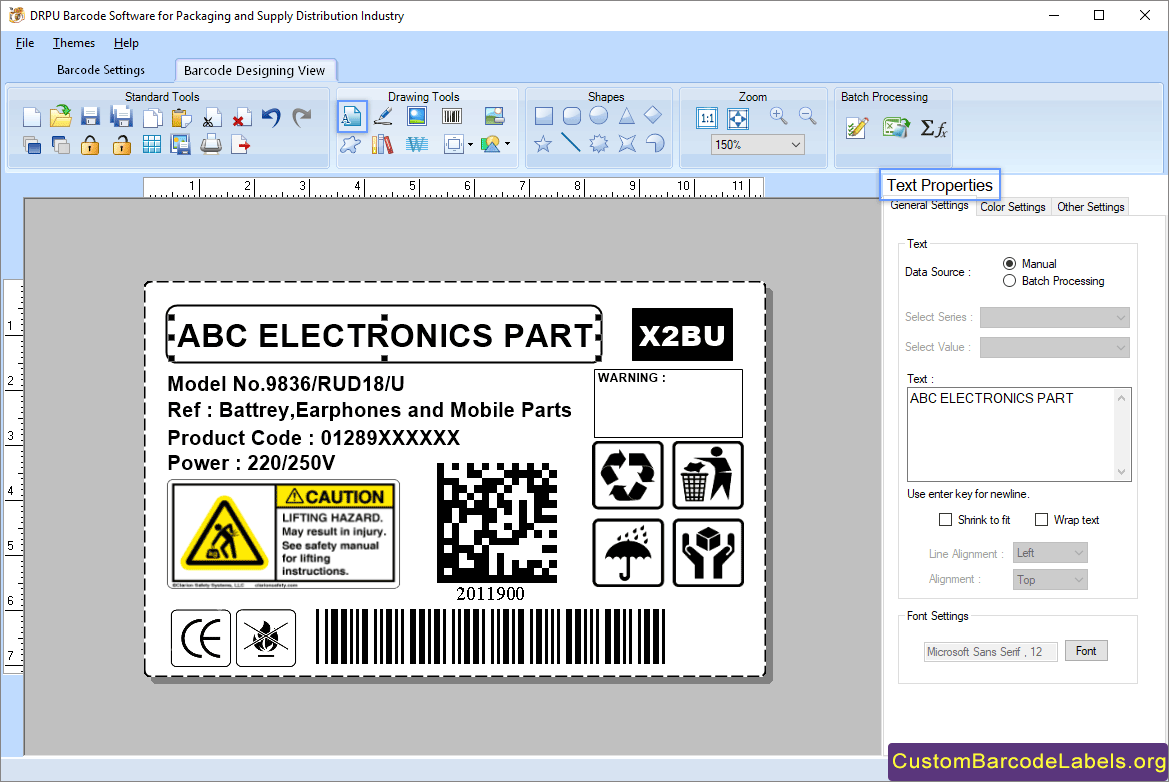Open the batch processing edit list icon
The image size is (1169, 782).
pyautogui.click(x=857, y=128)
